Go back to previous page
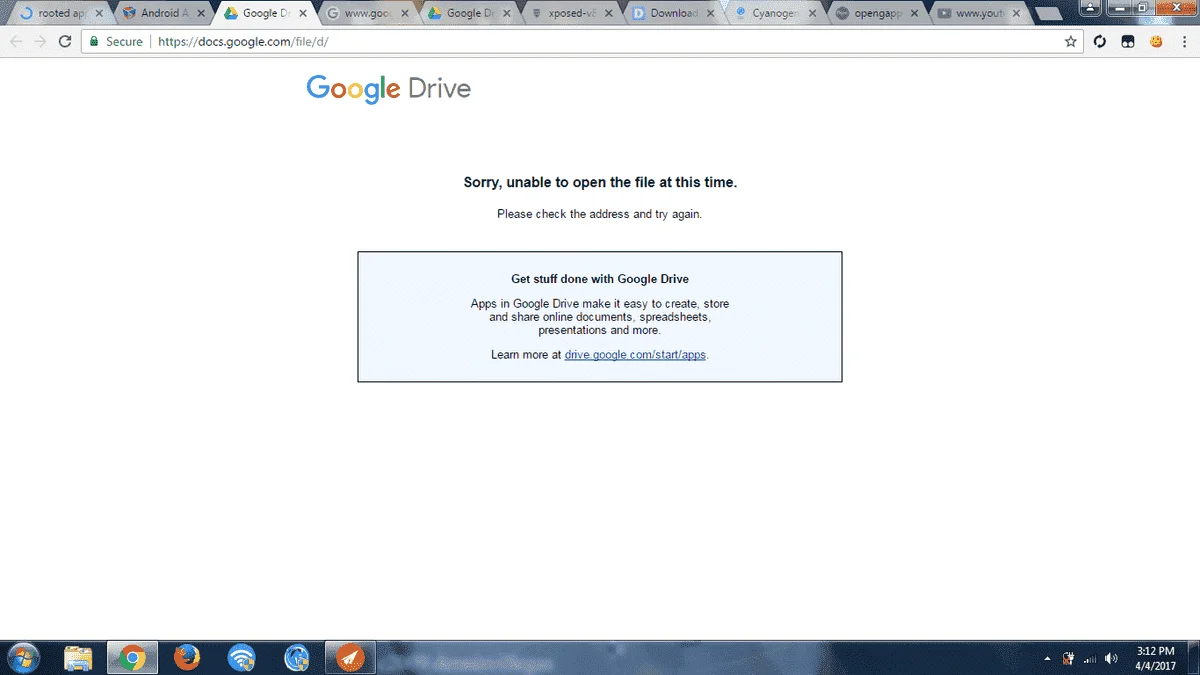Screen dimensions: 1200x675 pyautogui.click(x=16, y=42)
